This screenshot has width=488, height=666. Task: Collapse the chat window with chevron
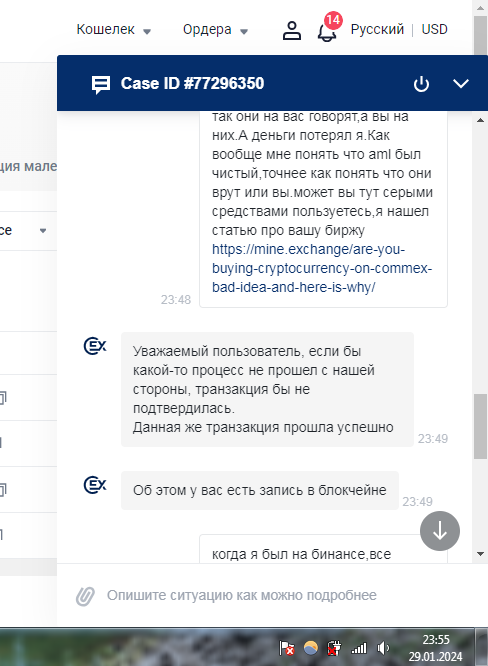point(461,84)
